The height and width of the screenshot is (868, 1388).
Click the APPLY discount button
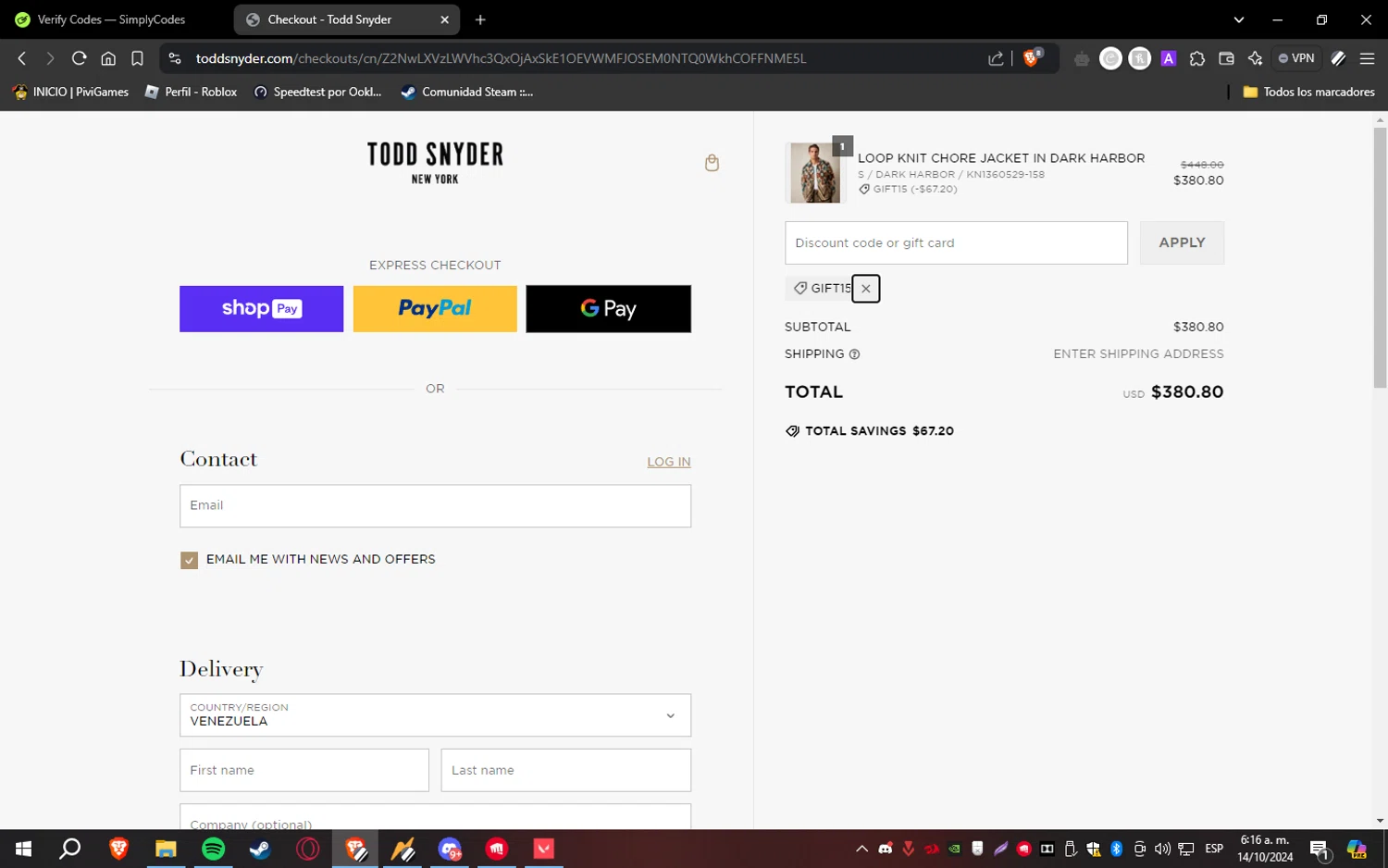pyautogui.click(x=1182, y=242)
